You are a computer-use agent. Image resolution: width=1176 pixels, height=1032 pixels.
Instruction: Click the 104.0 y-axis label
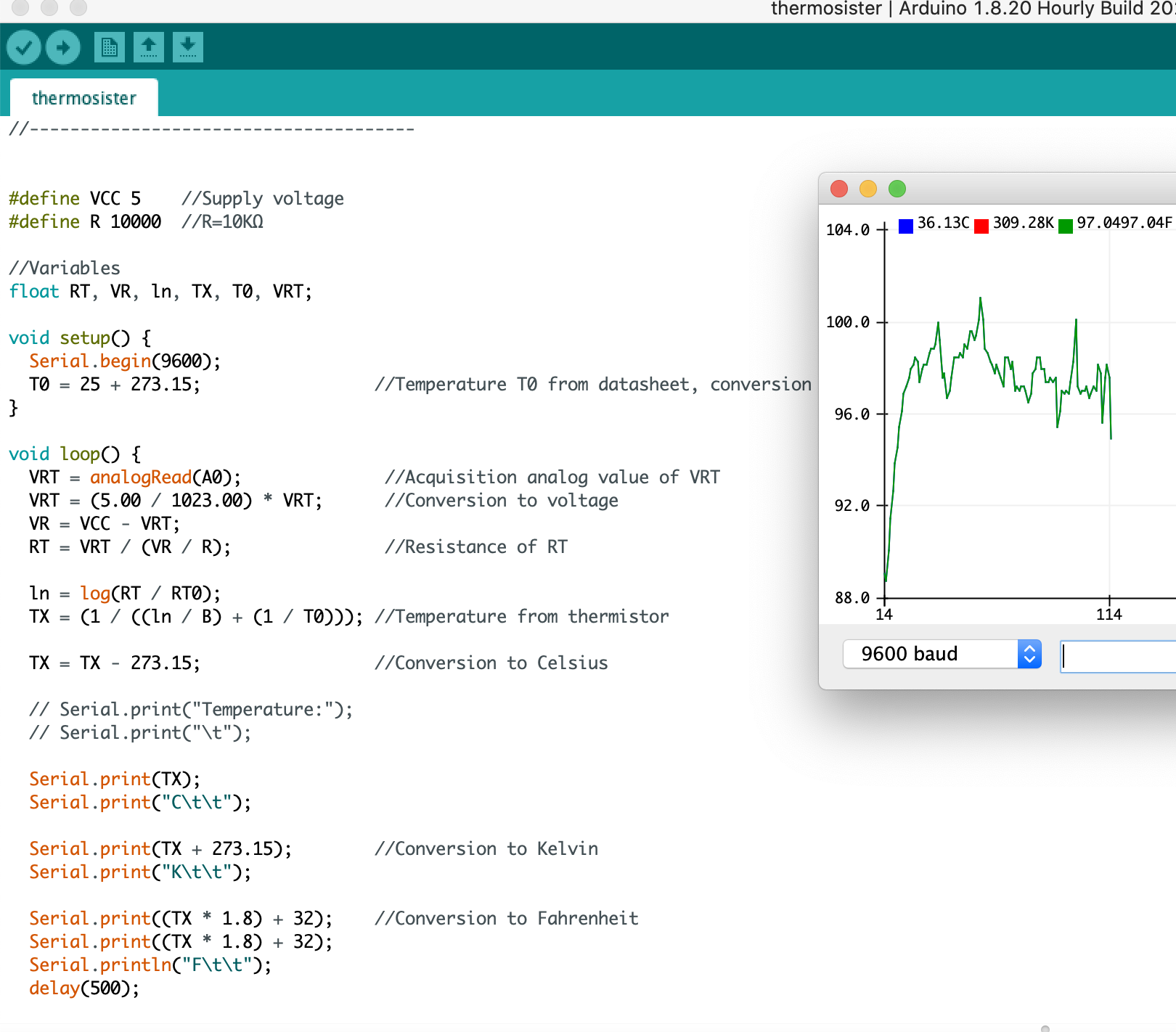point(848,230)
